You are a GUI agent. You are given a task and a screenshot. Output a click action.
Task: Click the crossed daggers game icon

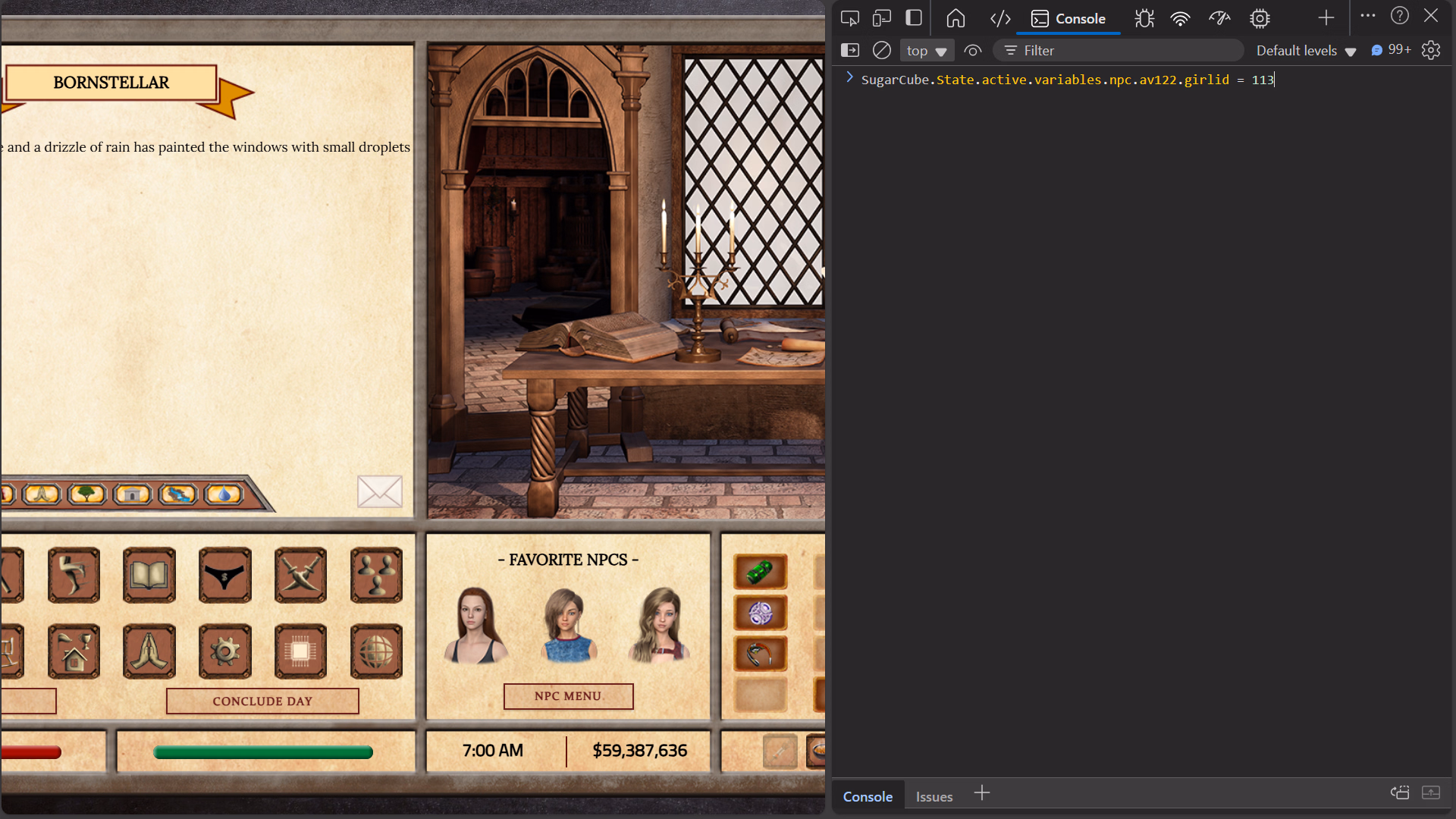(x=300, y=576)
